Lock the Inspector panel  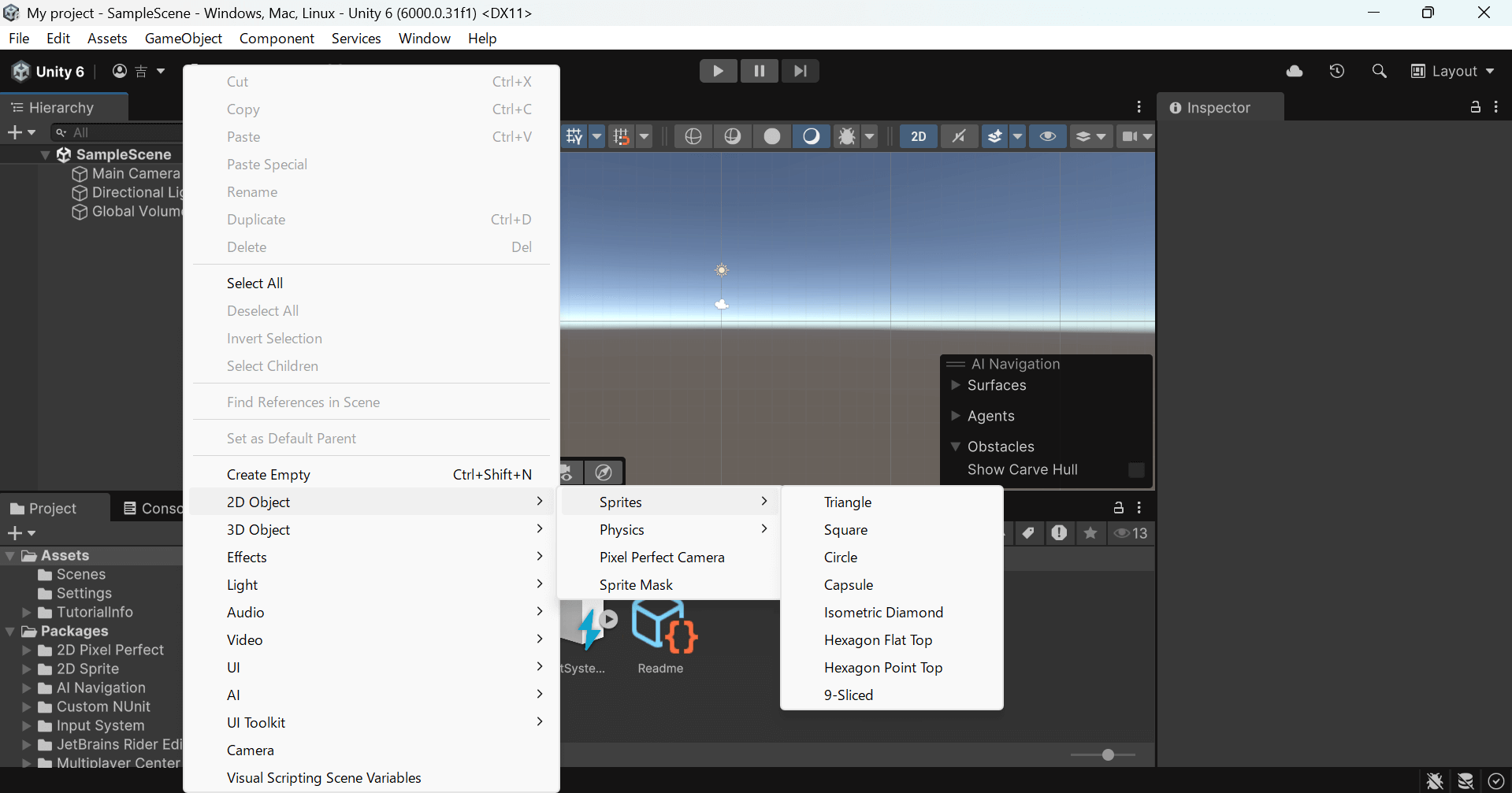tap(1475, 107)
